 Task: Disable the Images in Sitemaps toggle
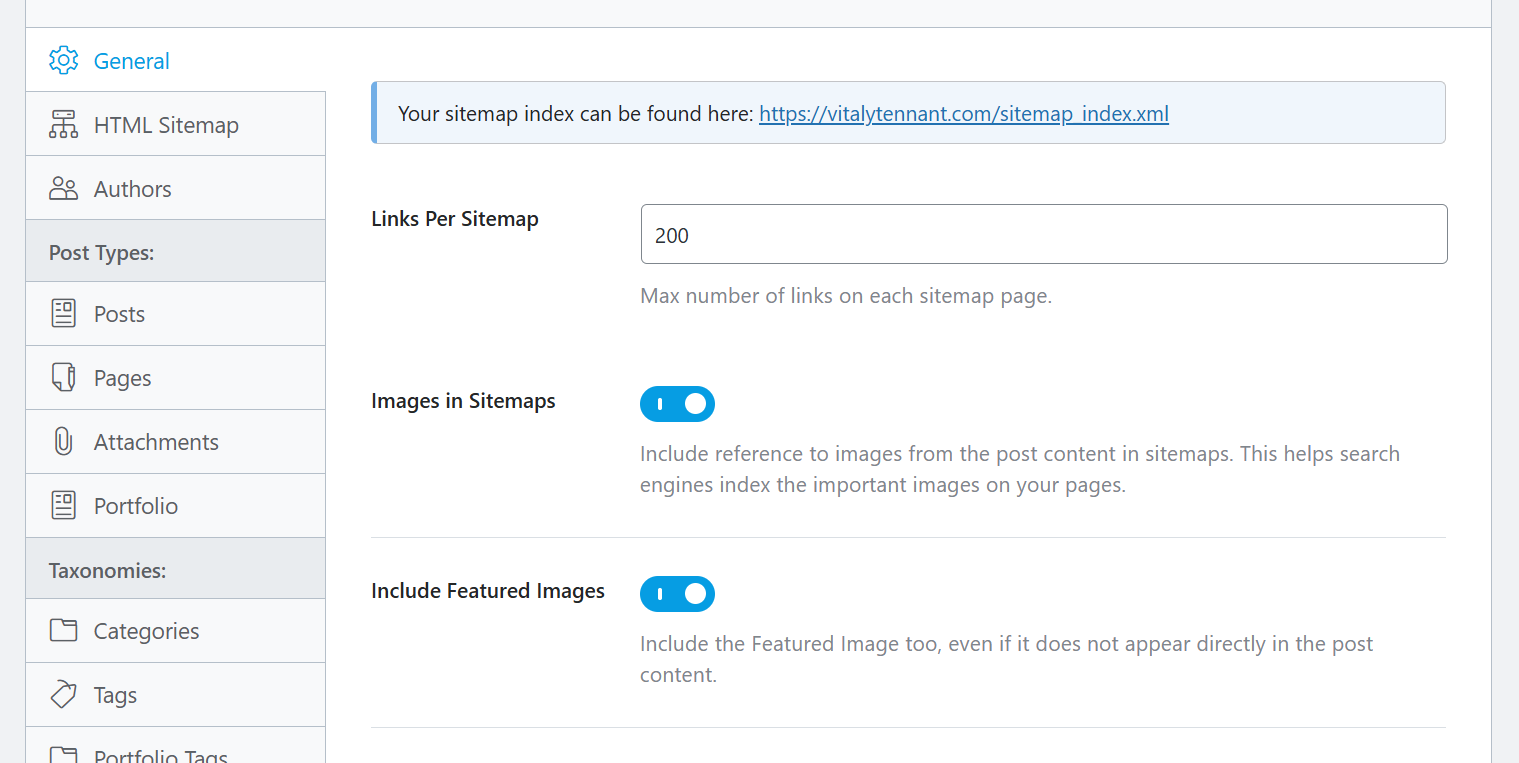point(677,404)
